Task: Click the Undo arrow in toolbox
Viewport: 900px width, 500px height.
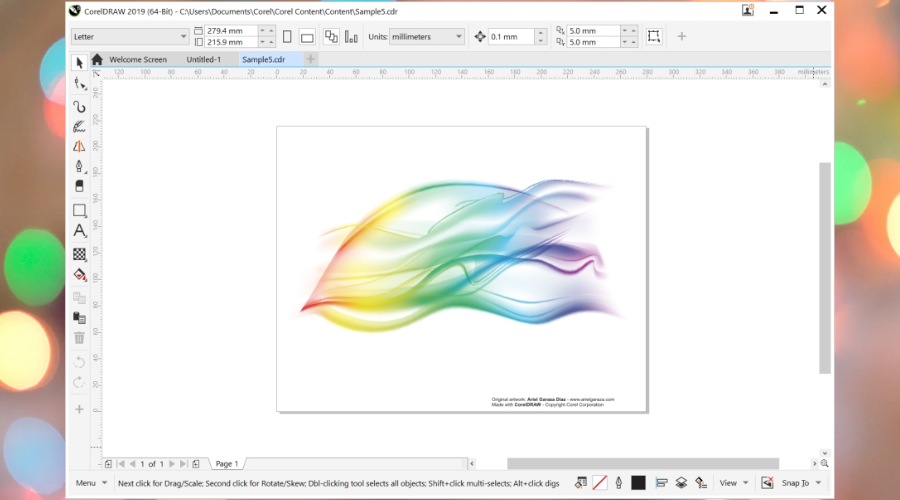Action: tap(79, 362)
